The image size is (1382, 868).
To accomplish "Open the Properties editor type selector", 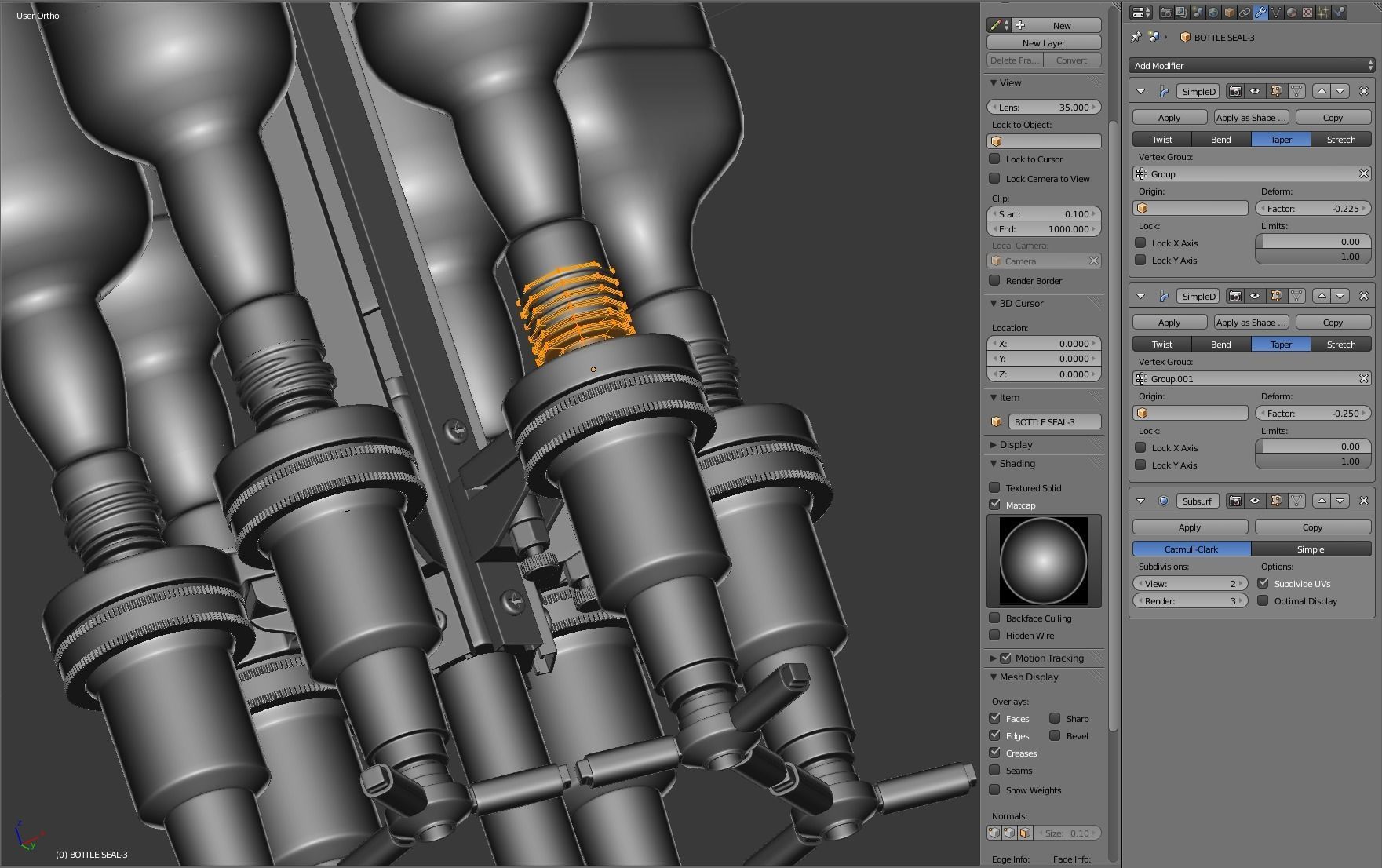I will 1142,13.
